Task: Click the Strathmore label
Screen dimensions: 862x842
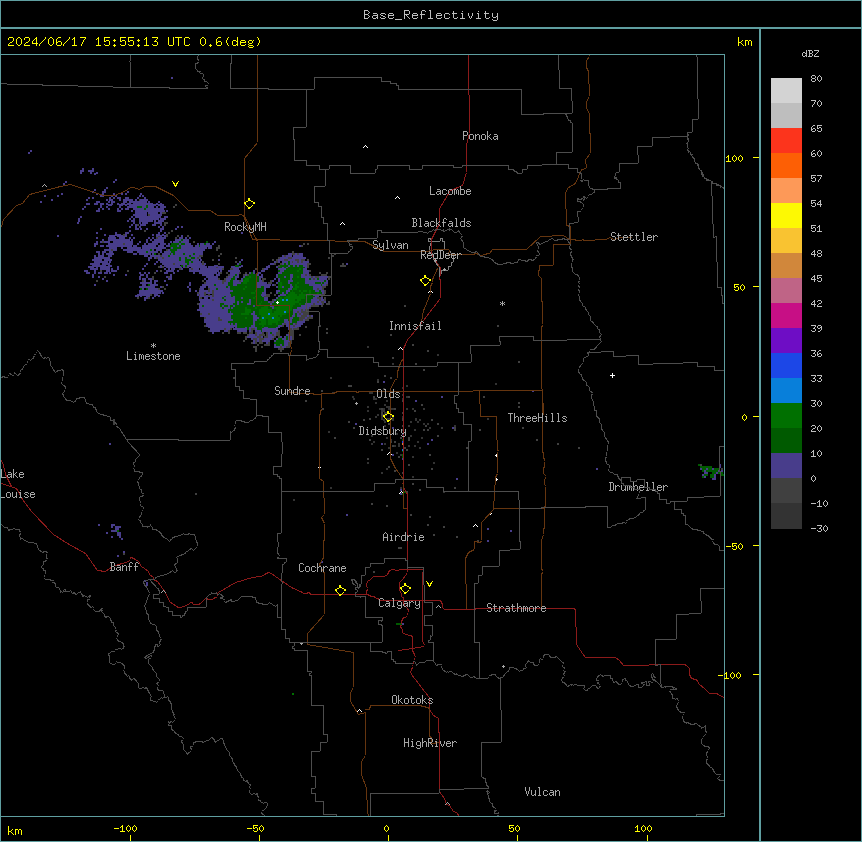Action: 516,608
